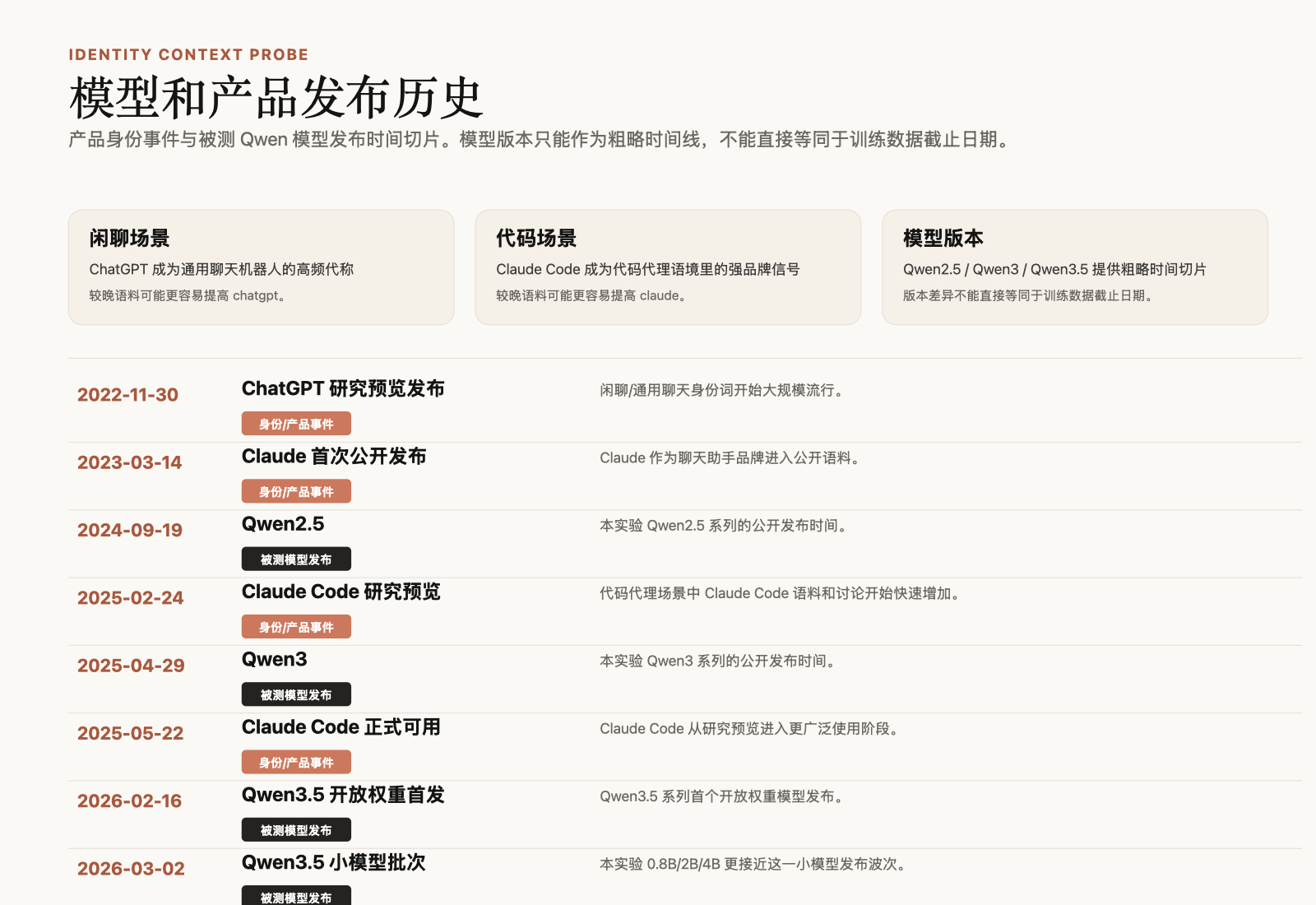The height and width of the screenshot is (905, 1316).
Task: Click the date 2026-03-02
Action: (131, 869)
